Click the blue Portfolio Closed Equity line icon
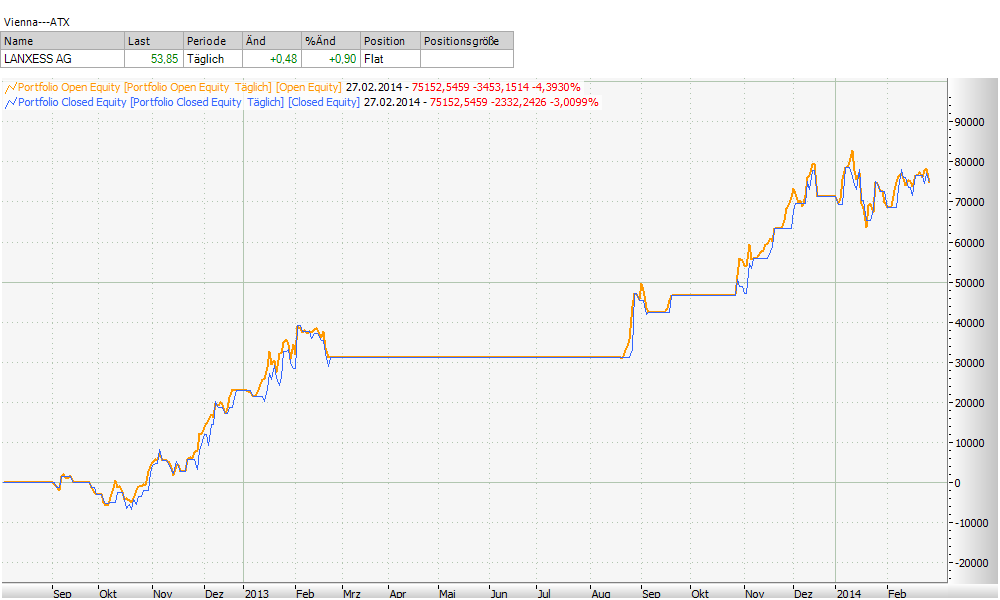Viewport: 1000px width, 600px height. point(10,102)
